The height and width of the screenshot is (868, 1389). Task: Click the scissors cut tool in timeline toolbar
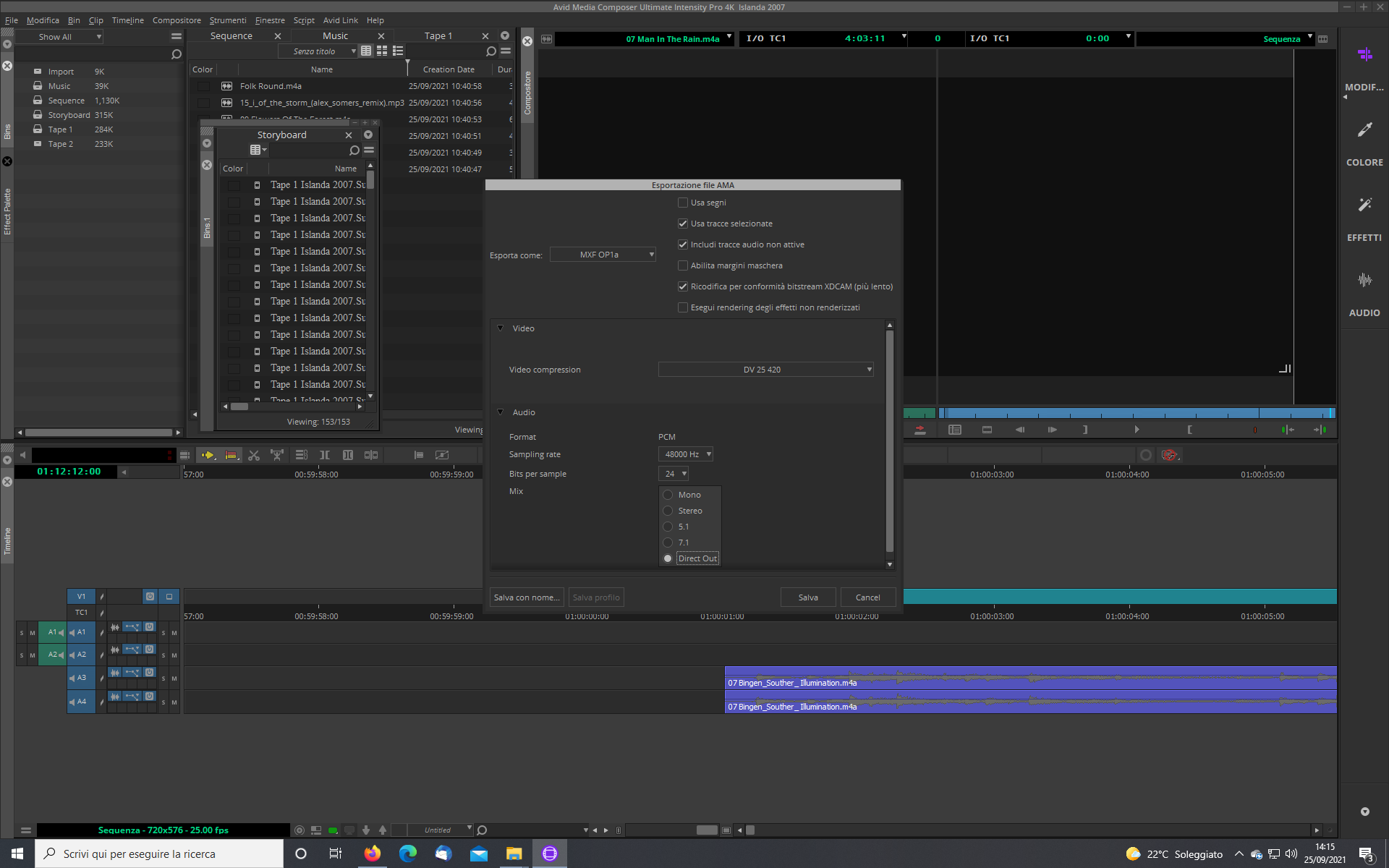pos(253,455)
